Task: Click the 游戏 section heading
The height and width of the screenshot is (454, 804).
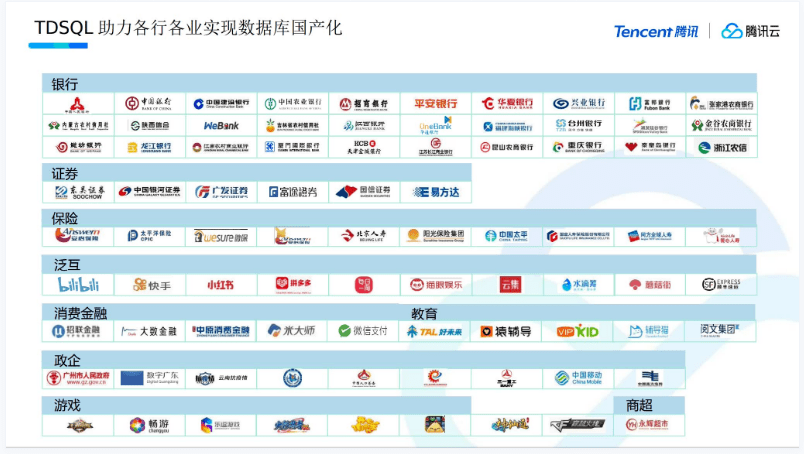Action: [x=67, y=405]
